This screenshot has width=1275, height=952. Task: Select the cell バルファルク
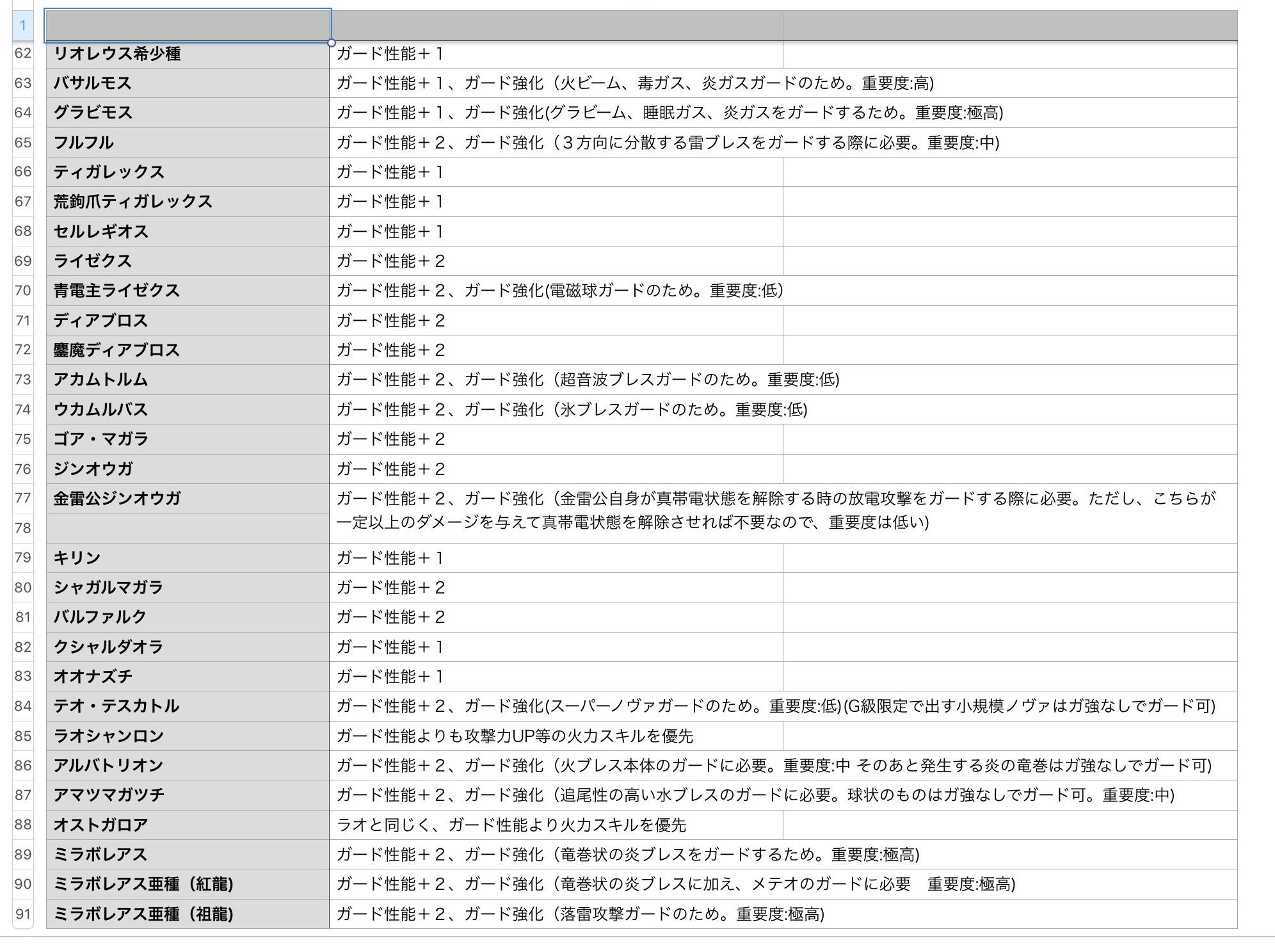[188, 617]
